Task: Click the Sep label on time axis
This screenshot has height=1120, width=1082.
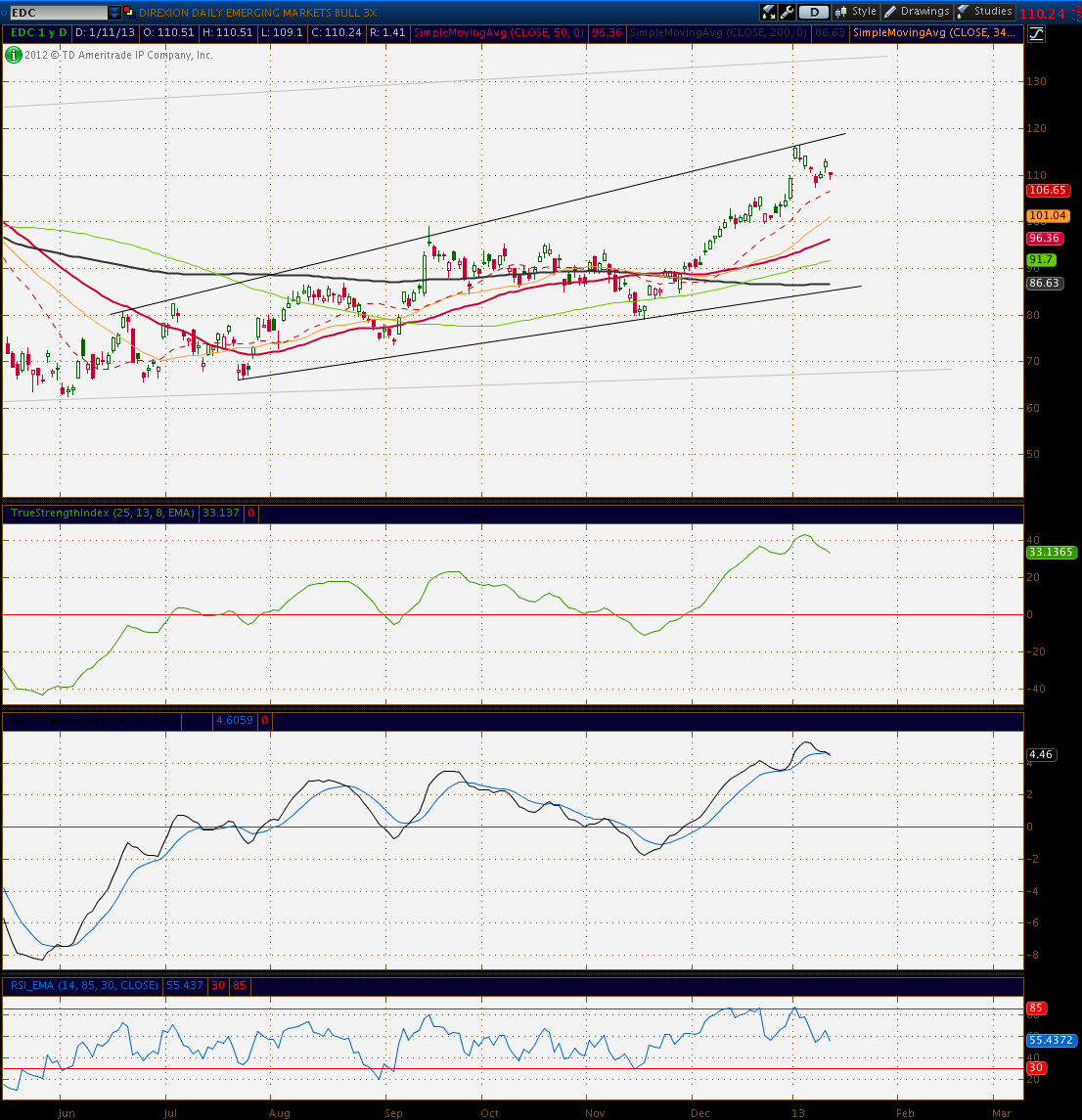Action: 393,1113
